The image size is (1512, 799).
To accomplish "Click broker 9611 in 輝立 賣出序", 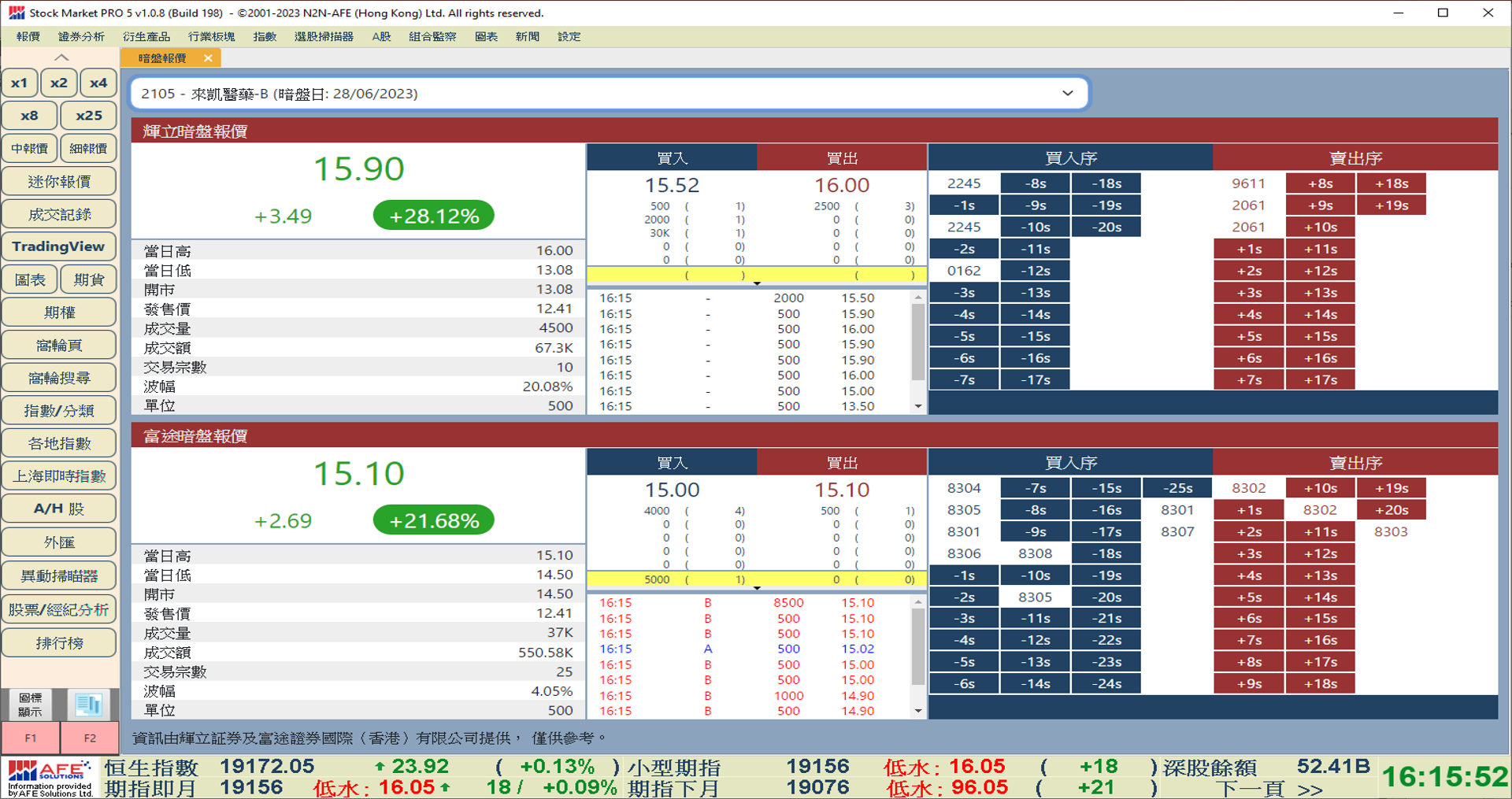I will click(x=1248, y=183).
